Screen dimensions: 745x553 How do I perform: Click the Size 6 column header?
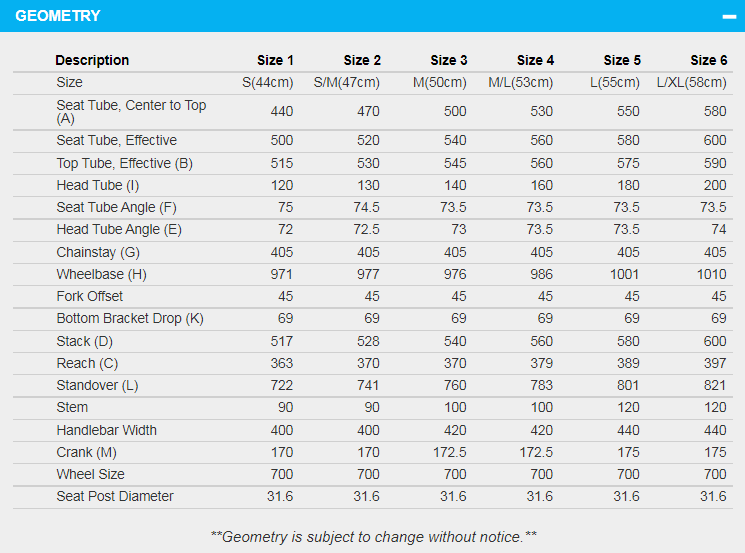(709, 60)
